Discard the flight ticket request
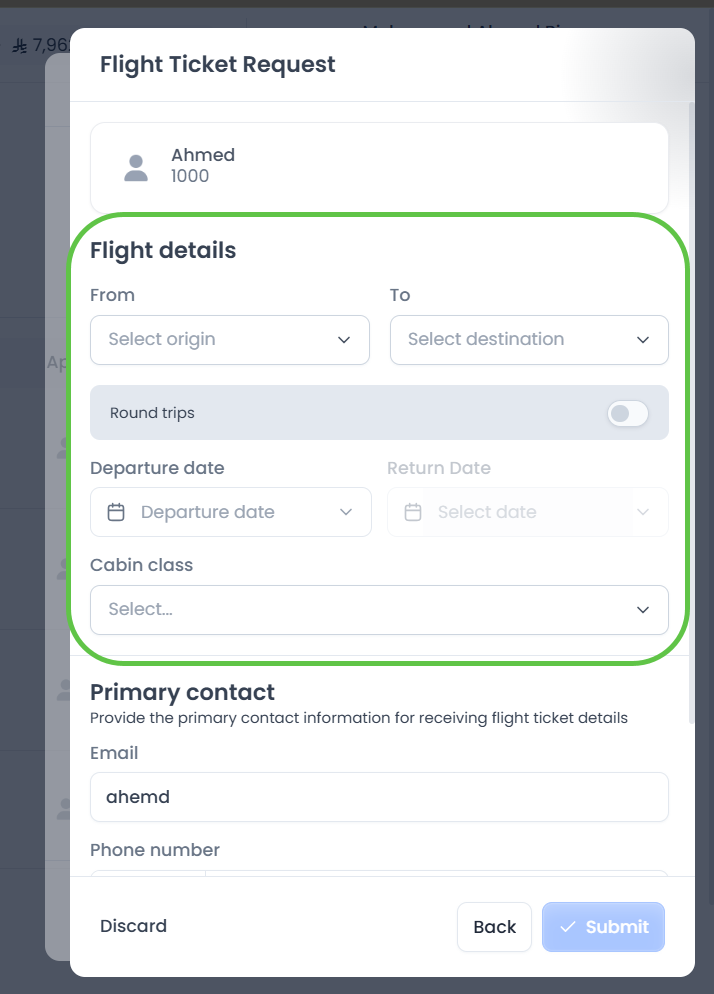The width and height of the screenshot is (714, 994). [x=133, y=926]
